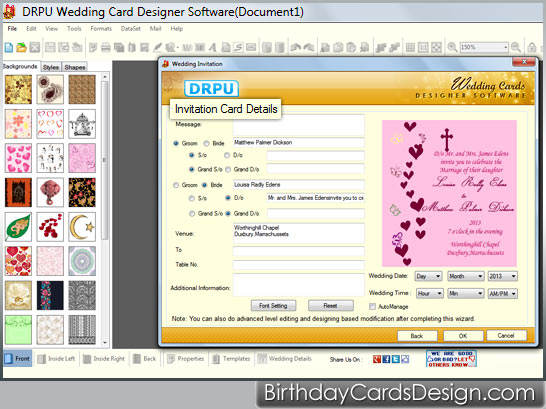The width and height of the screenshot is (546, 409).
Task: Click the backgrounds panel scroll down arrow
Action: click(105, 343)
